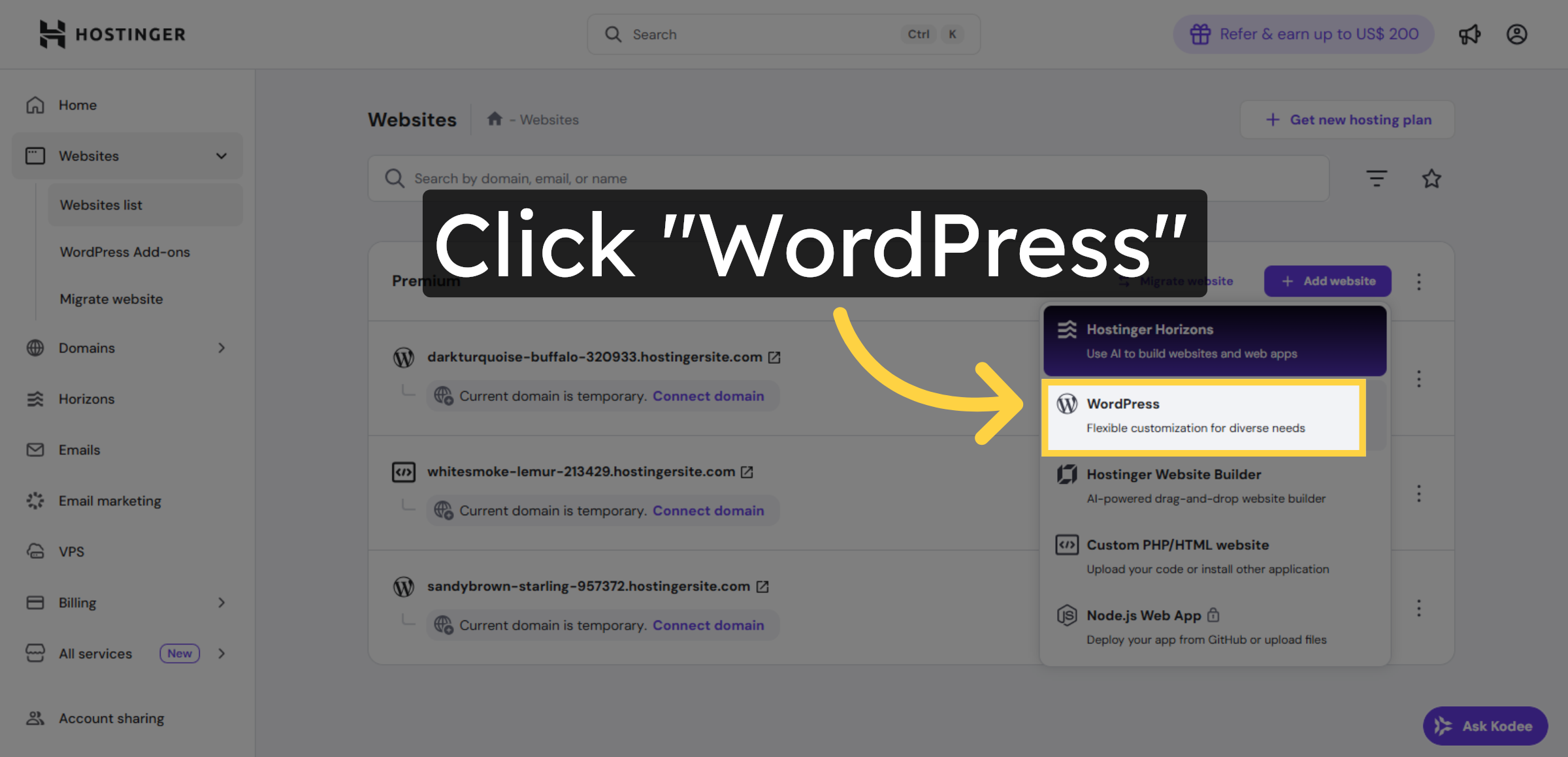This screenshot has height=757, width=1568.
Task: Choose WordPress from the Add website menu
Action: point(1203,416)
